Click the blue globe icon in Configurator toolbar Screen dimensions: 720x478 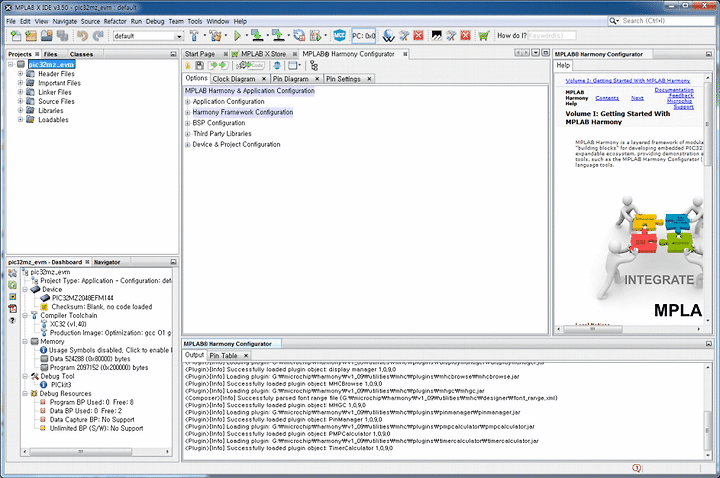tap(277, 66)
